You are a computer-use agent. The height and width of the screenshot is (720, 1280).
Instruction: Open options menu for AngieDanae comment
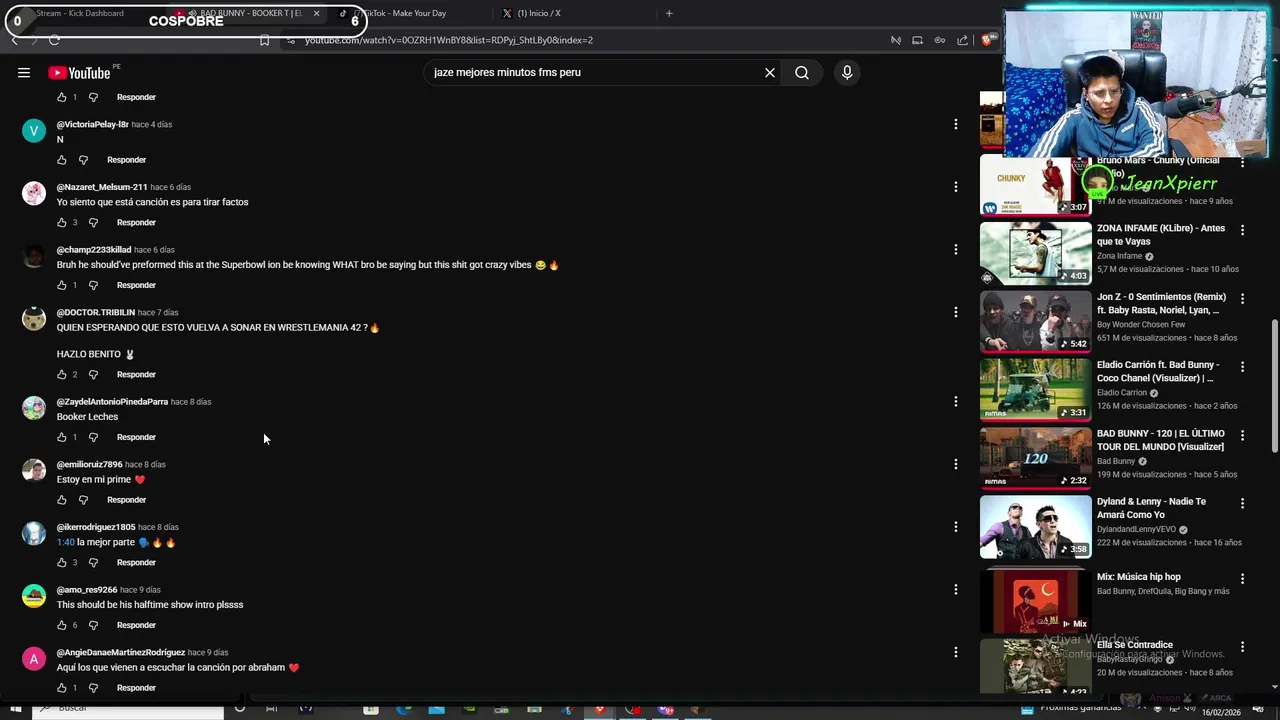pos(955,652)
